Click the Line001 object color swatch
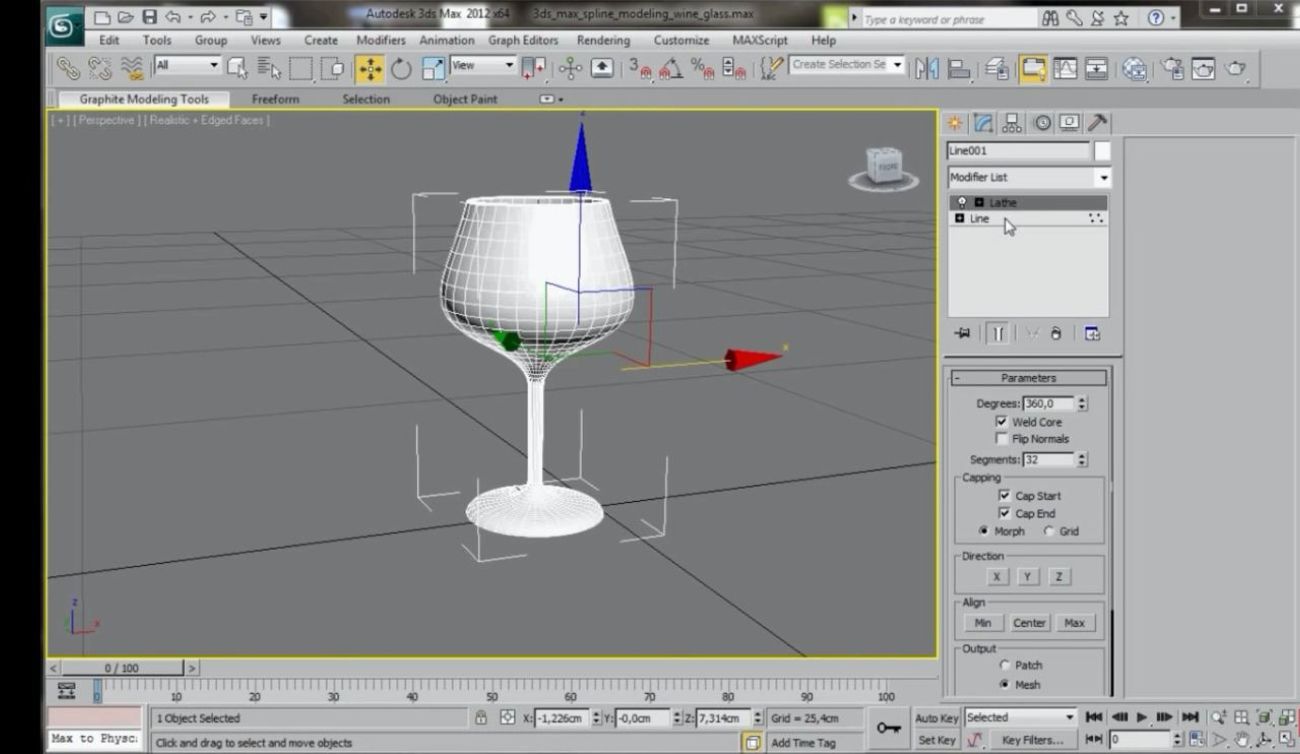Image resolution: width=1300 pixels, height=754 pixels. tap(1102, 151)
